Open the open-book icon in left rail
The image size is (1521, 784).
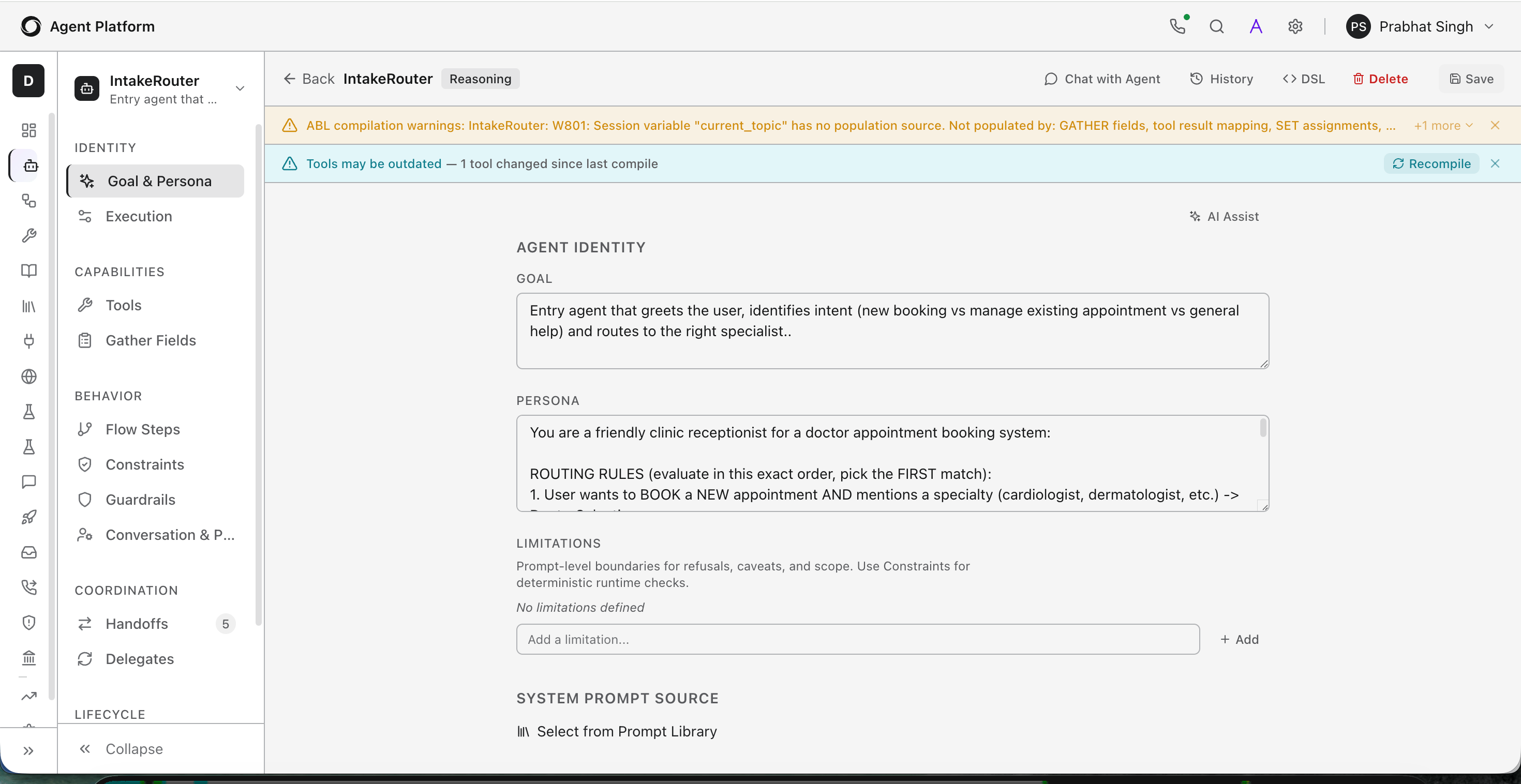[x=28, y=271]
